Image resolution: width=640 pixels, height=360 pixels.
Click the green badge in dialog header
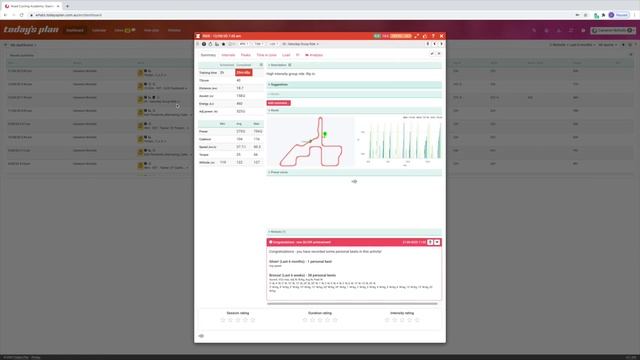(x=377, y=36)
